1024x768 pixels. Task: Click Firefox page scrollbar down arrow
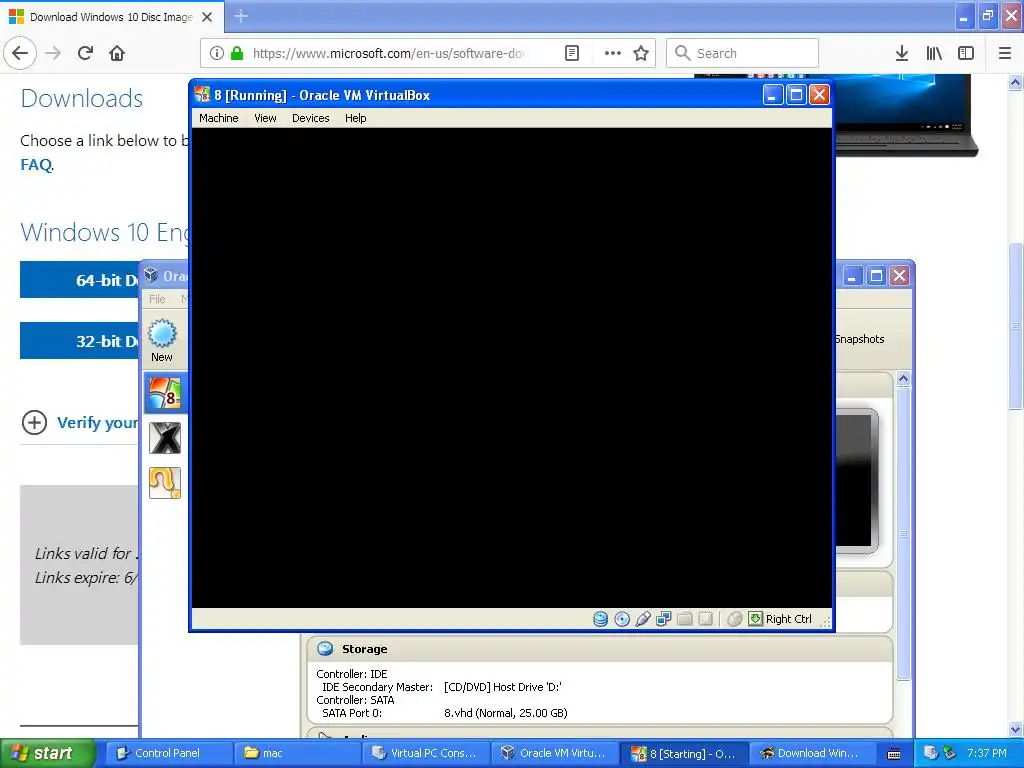pos(1016,729)
